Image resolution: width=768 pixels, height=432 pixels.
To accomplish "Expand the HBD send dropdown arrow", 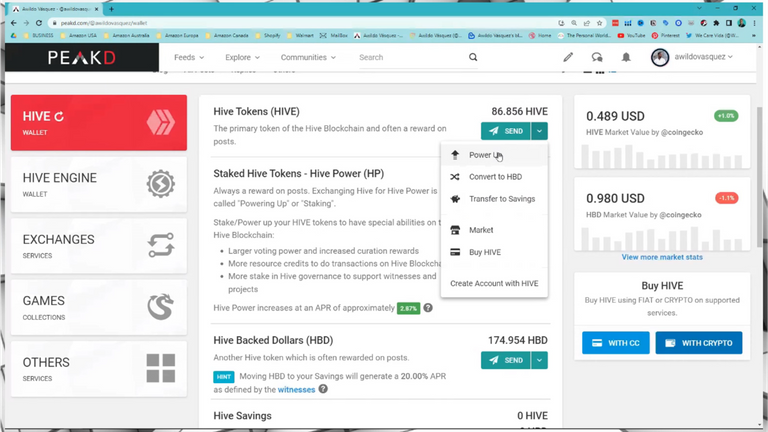I will [x=539, y=360].
